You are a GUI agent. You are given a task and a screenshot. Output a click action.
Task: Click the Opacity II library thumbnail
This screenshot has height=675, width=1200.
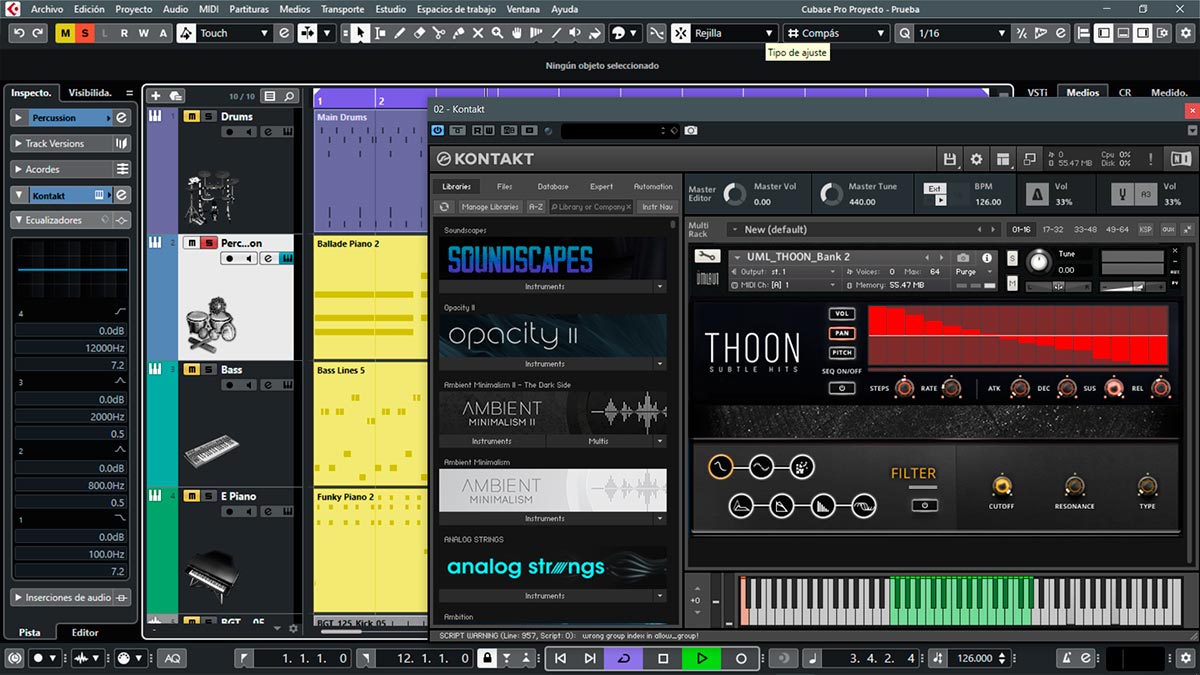pyautogui.click(x=552, y=336)
